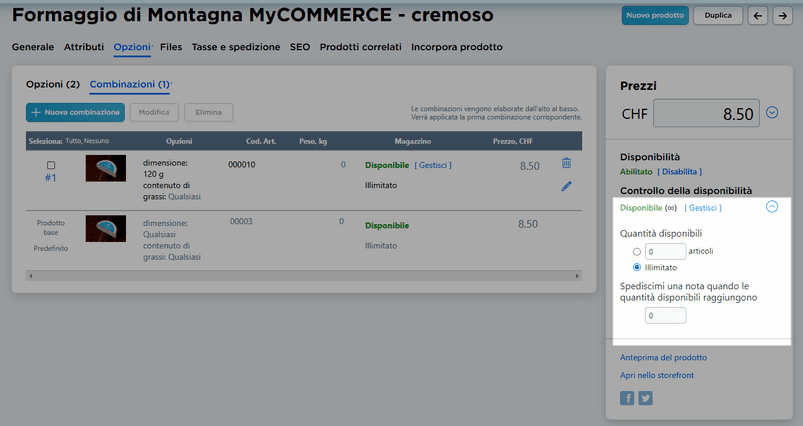The height and width of the screenshot is (426, 803).
Task: Add a Nuova combinazione
Action: [x=75, y=112]
